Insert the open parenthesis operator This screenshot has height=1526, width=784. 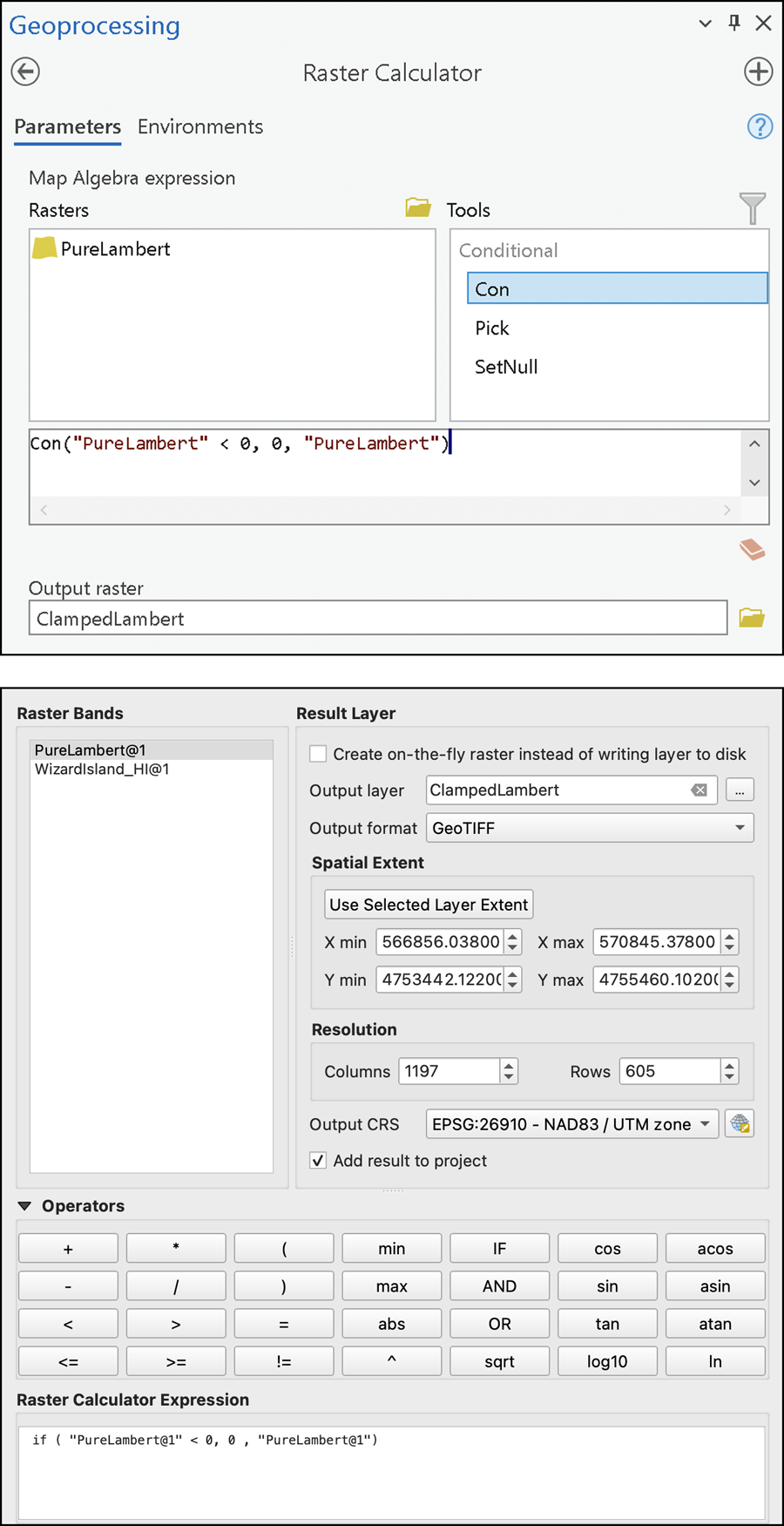click(284, 1249)
